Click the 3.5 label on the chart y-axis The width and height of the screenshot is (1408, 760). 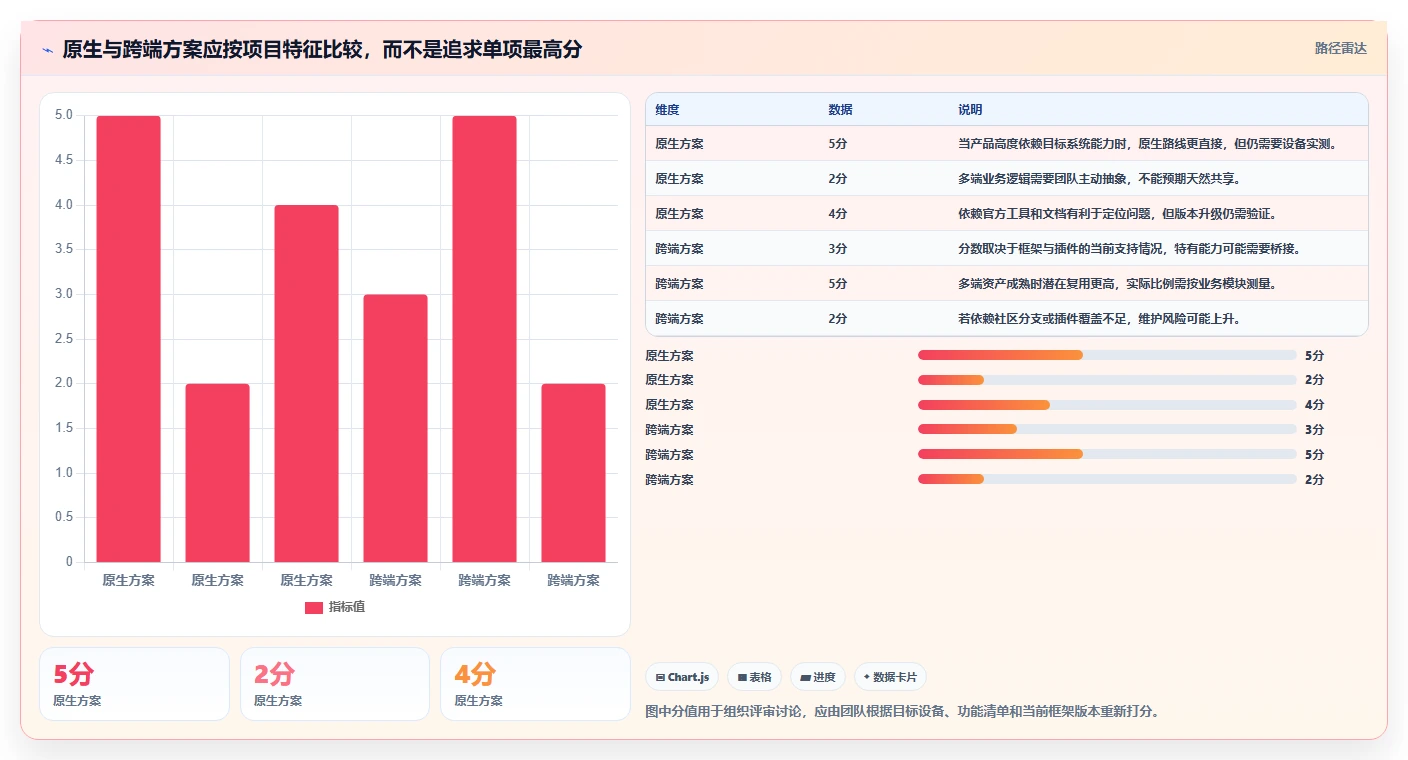[63, 249]
